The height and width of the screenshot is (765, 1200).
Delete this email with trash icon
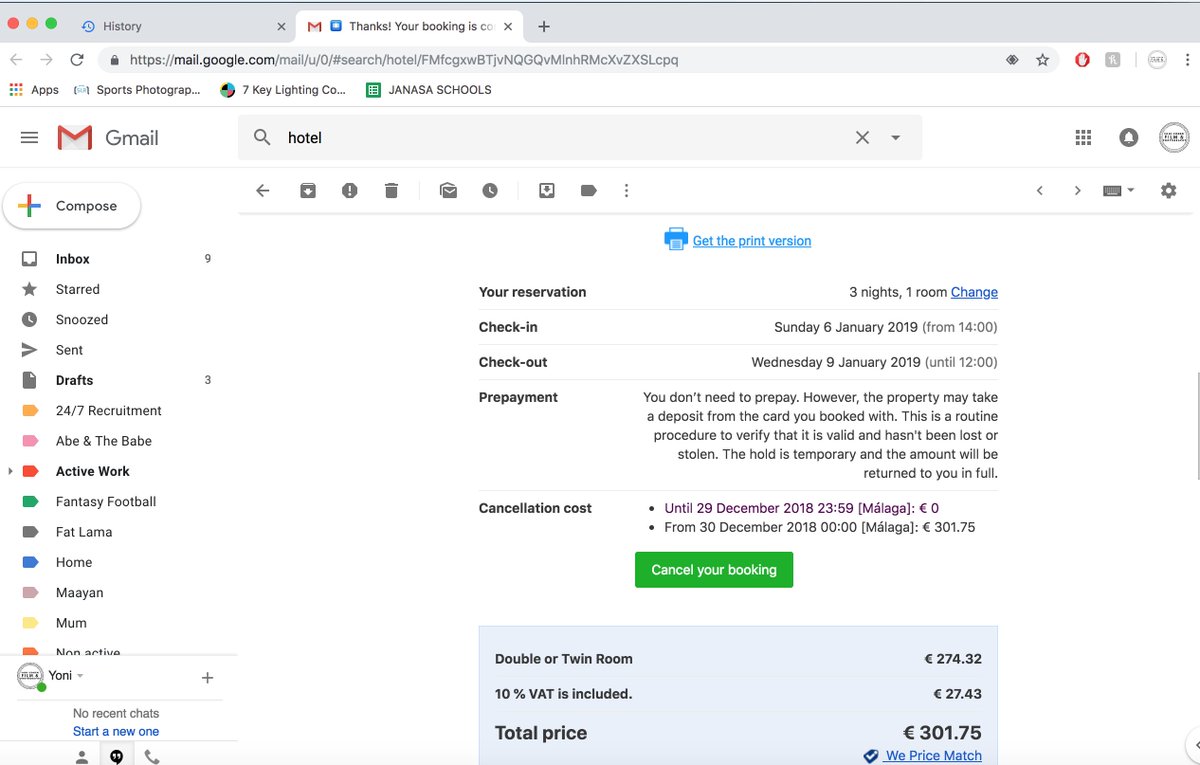tap(391, 190)
